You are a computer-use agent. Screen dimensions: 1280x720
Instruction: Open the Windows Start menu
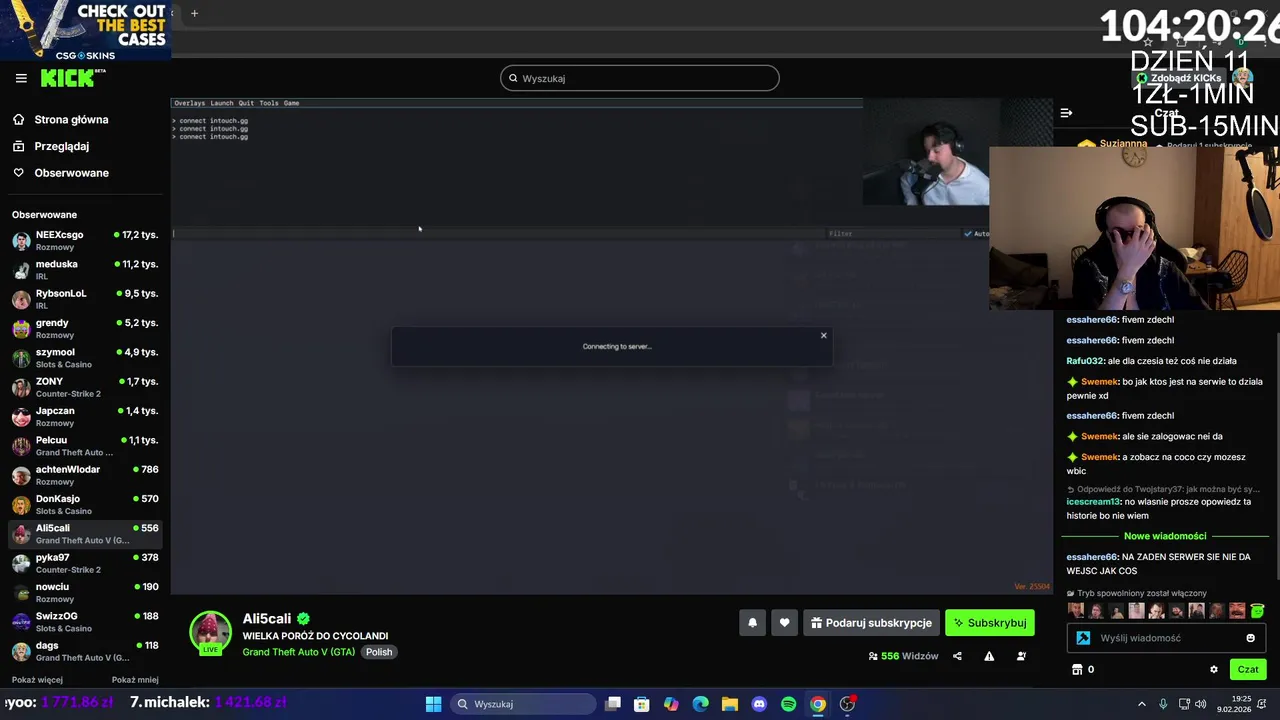pyautogui.click(x=433, y=704)
